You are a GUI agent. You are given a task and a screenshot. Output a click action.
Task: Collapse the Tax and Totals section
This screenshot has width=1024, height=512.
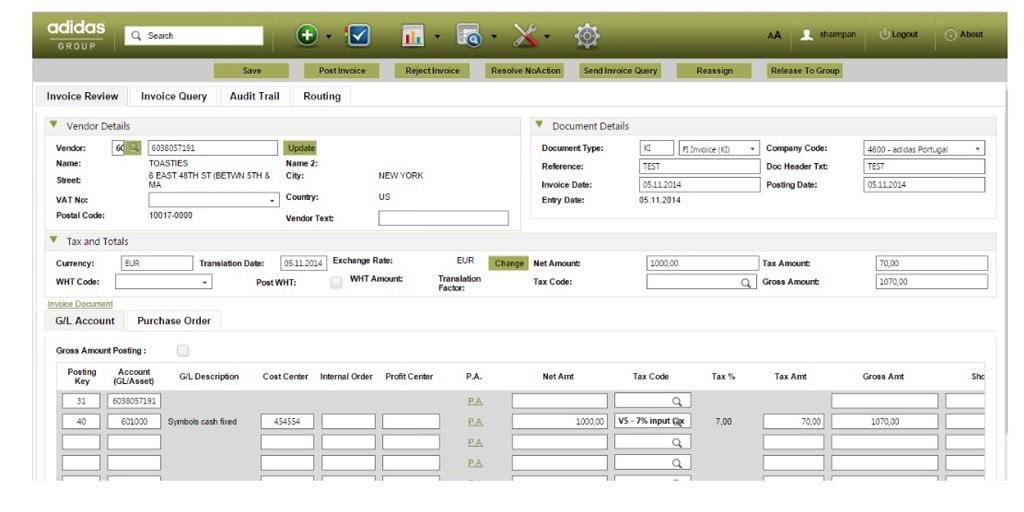pos(54,240)
